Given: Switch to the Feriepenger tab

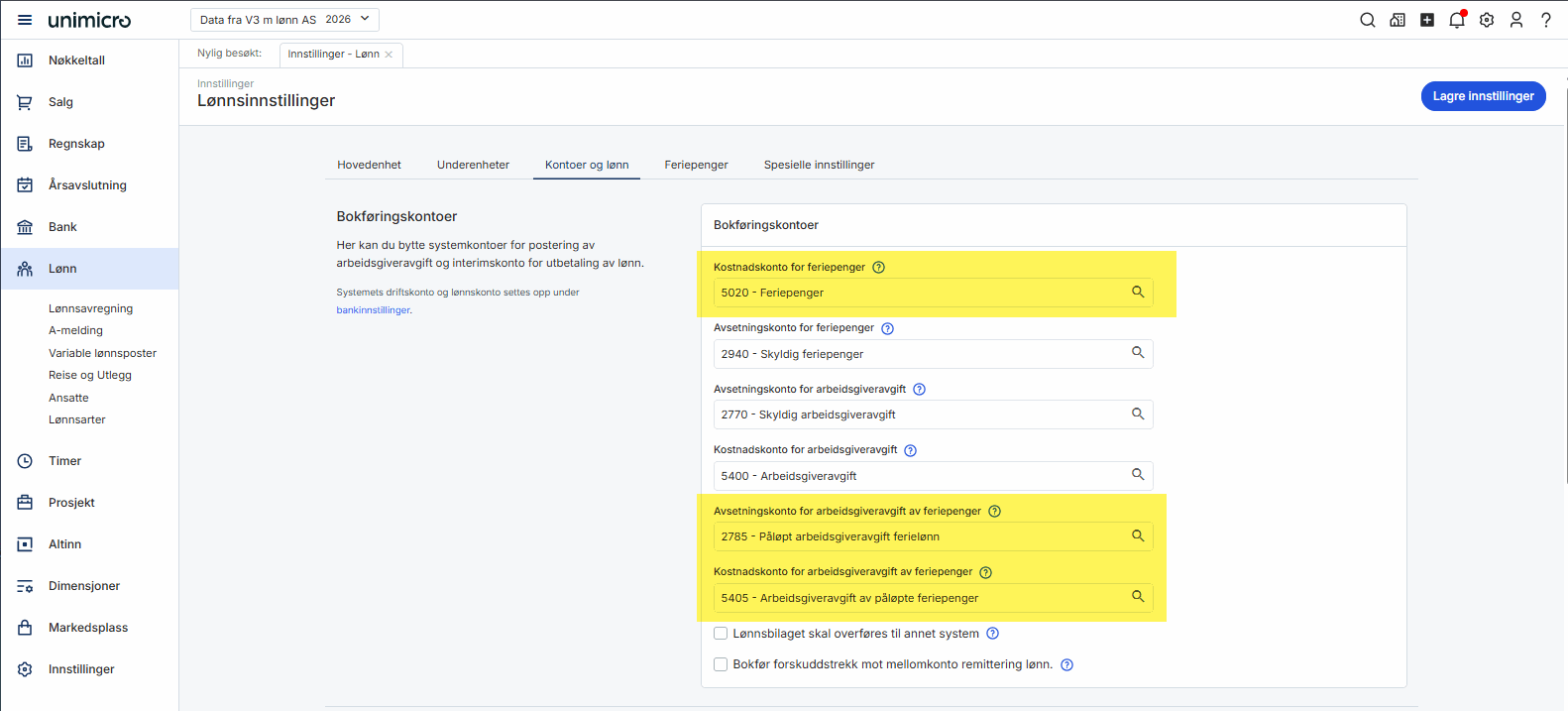Looking at the screenshot, I should [x=696, y=165].
